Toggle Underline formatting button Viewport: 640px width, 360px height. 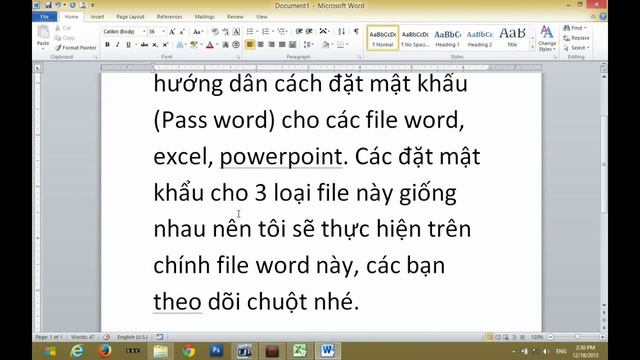click(128, 44)
